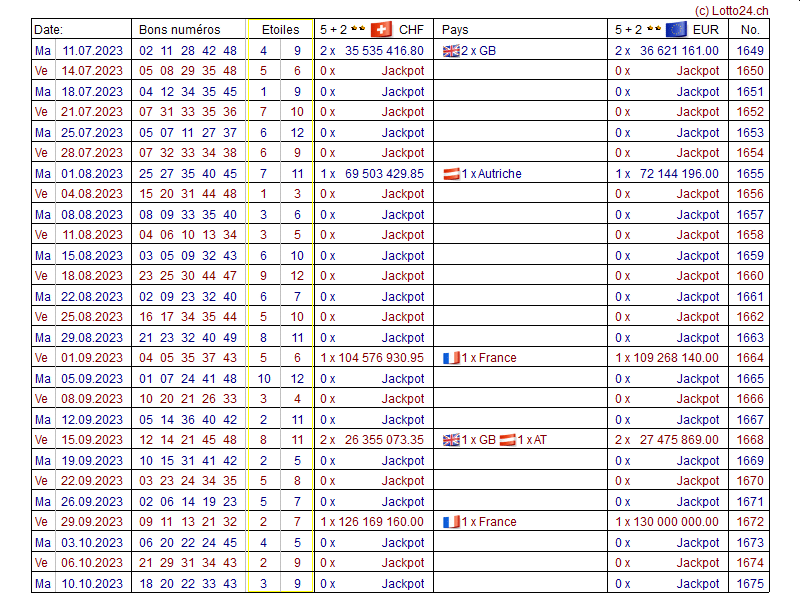The height and width of the screenshot is (600, 800).
Task: Click the 69 503 429.85 CHF amount
Action: point(384,174)
